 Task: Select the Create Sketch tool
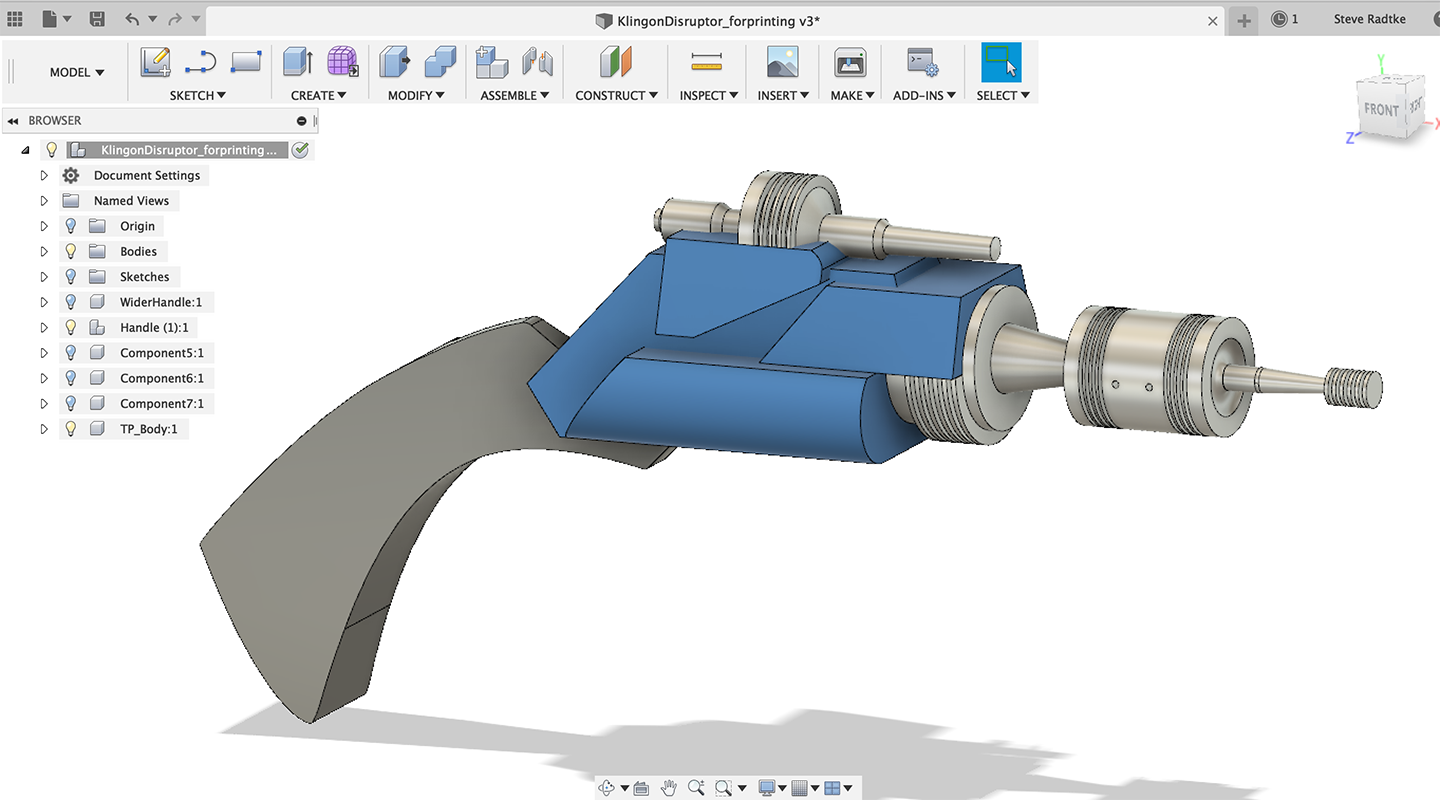coord(156,62)
